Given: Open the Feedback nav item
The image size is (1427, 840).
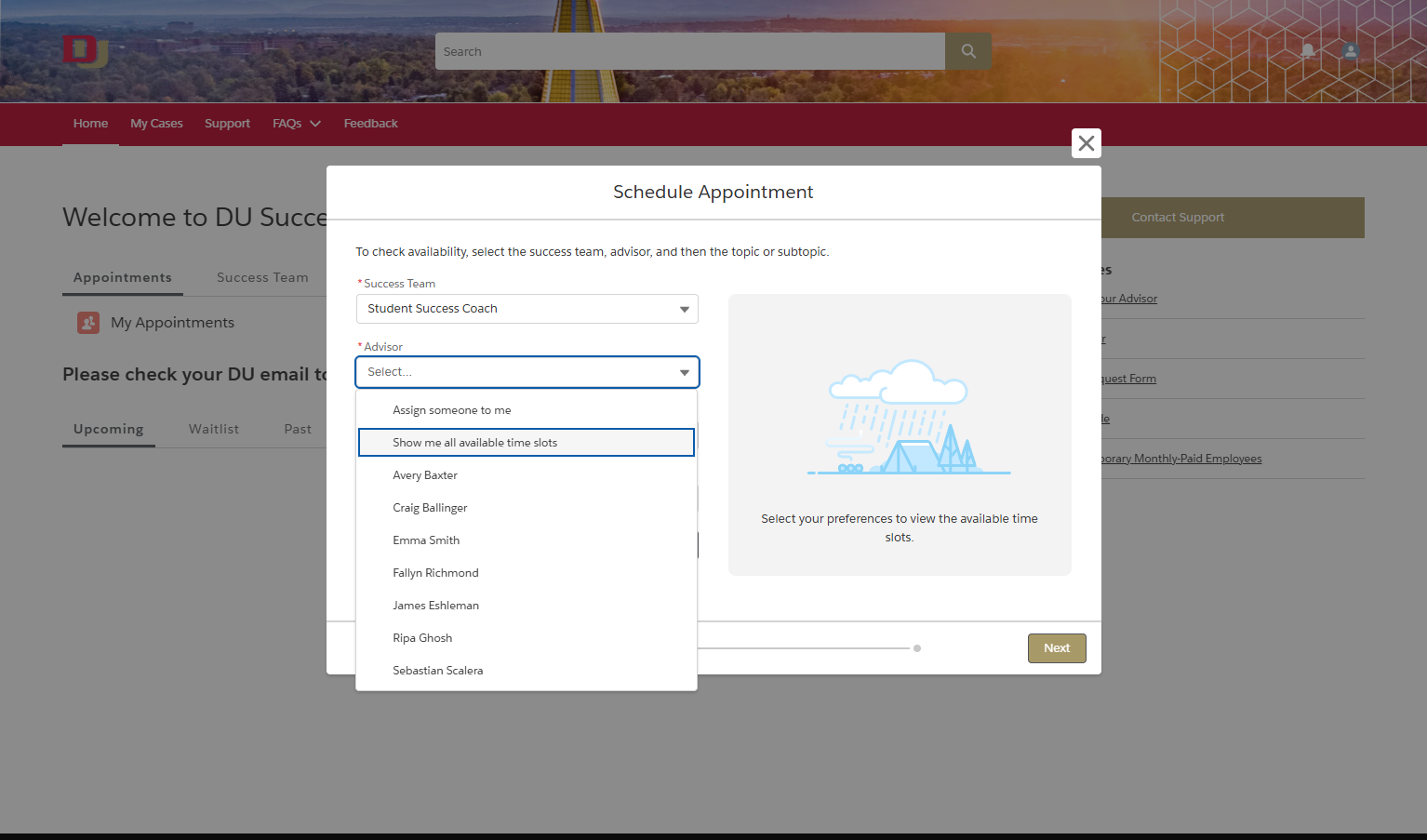Looking at the screenshot, I should tap(370, 124).
